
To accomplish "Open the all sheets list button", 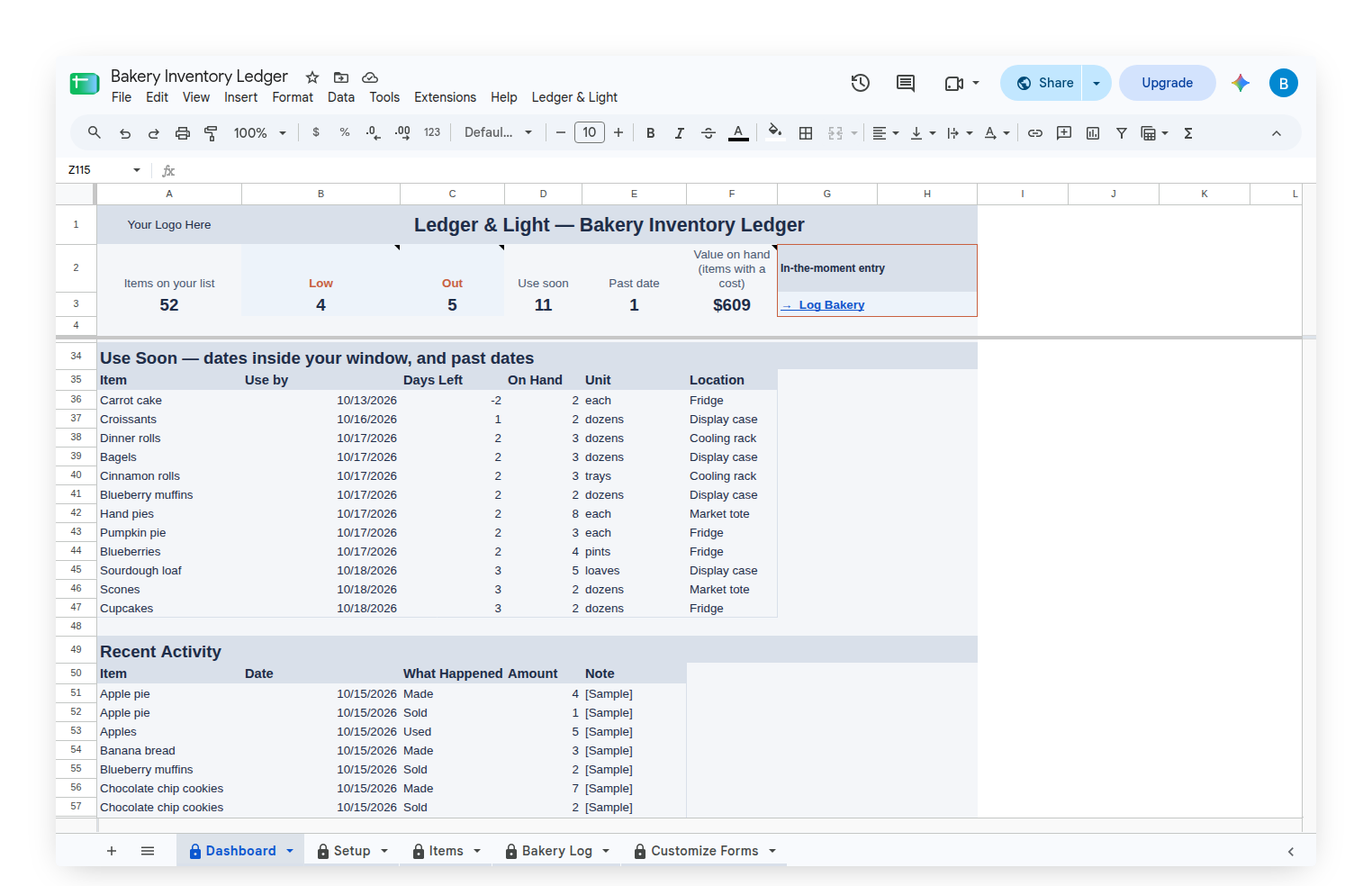I will coord(148,851).
